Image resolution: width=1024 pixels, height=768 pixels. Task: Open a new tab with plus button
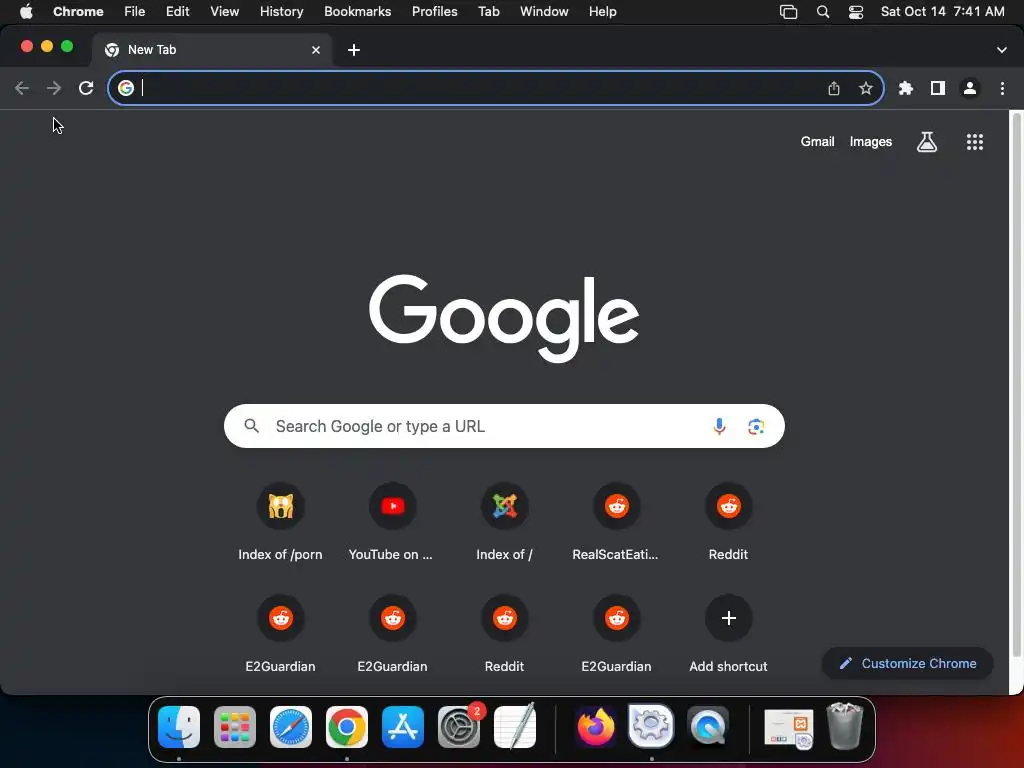pyautogui.click(x=354, y=50)
